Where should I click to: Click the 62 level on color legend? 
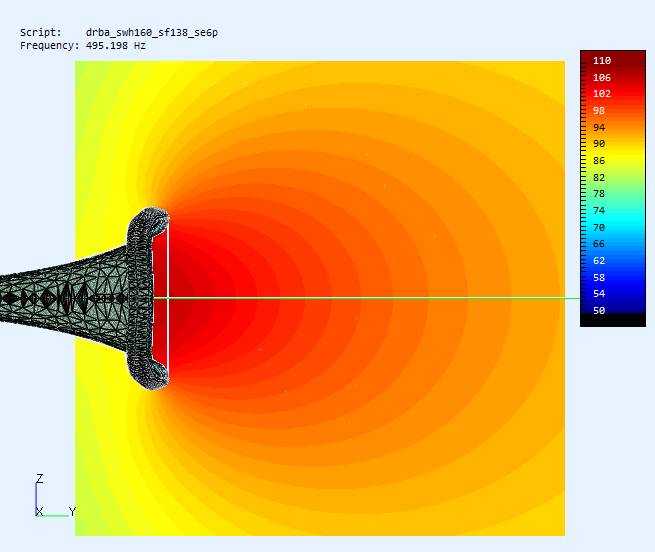[599, 261]
